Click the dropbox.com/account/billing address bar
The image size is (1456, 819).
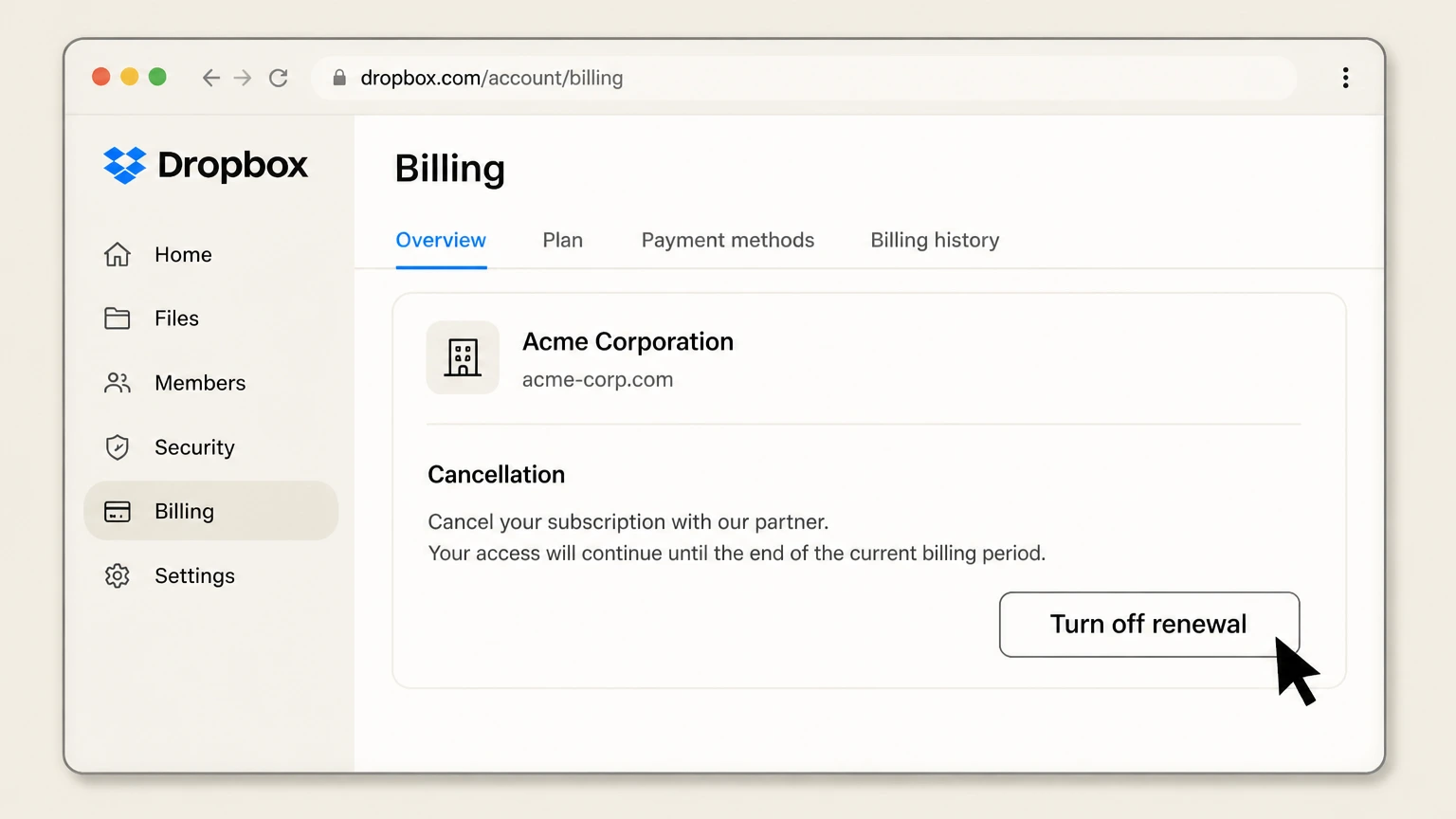coord(804,78)
